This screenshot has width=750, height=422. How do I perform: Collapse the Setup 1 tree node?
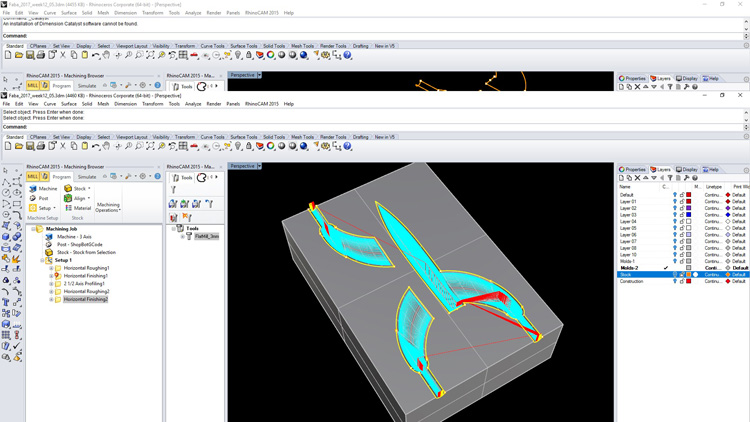tap(42, 260)
